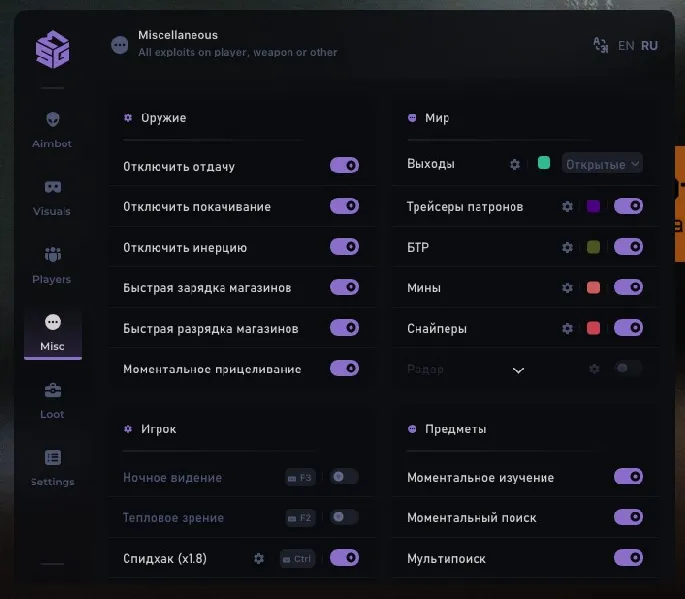The image size is (685, 599).
Task: Select the Misc tab in sidebar
Action: tap(53, 331)
